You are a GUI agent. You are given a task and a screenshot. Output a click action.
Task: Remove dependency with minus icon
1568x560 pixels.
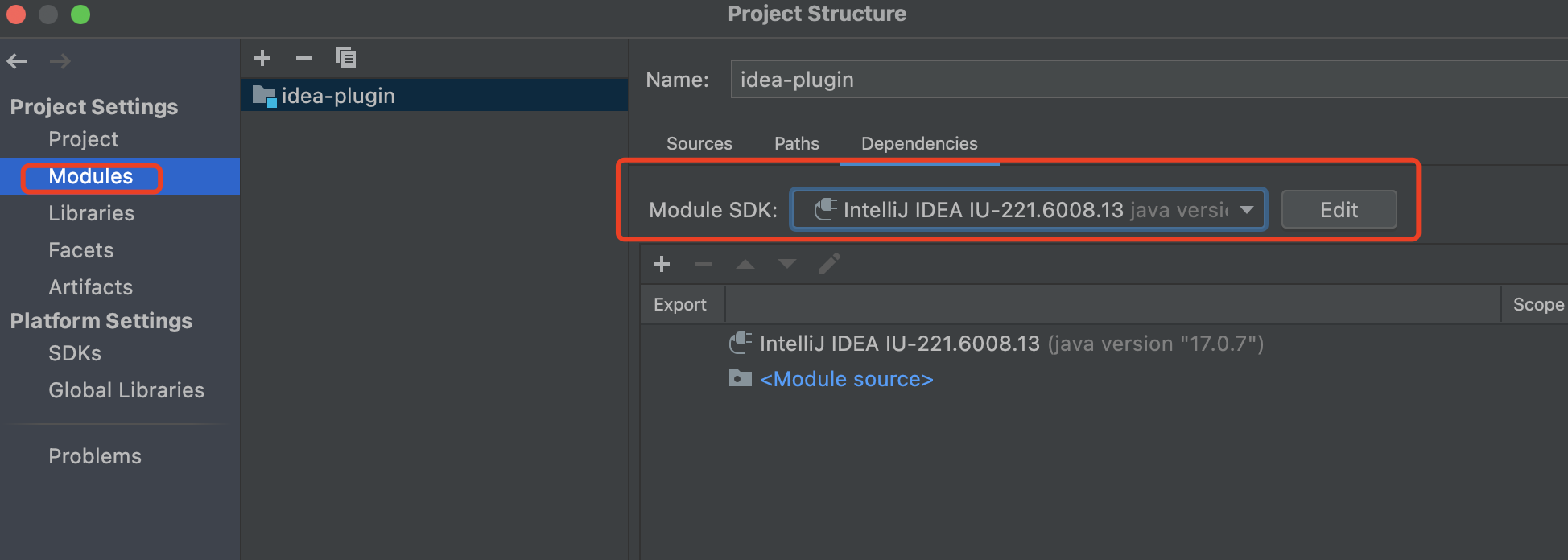click(x=704, y=264)
